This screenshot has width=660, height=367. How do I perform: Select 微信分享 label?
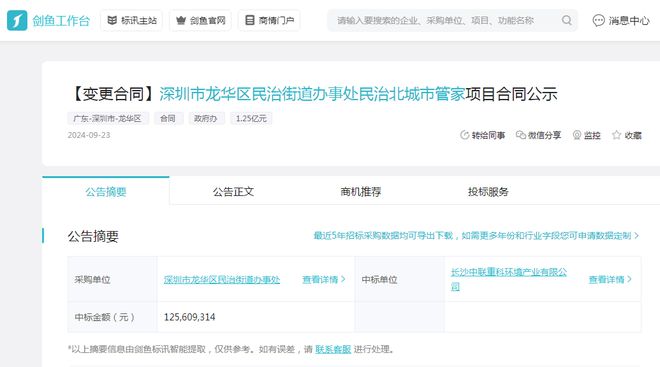545,135
